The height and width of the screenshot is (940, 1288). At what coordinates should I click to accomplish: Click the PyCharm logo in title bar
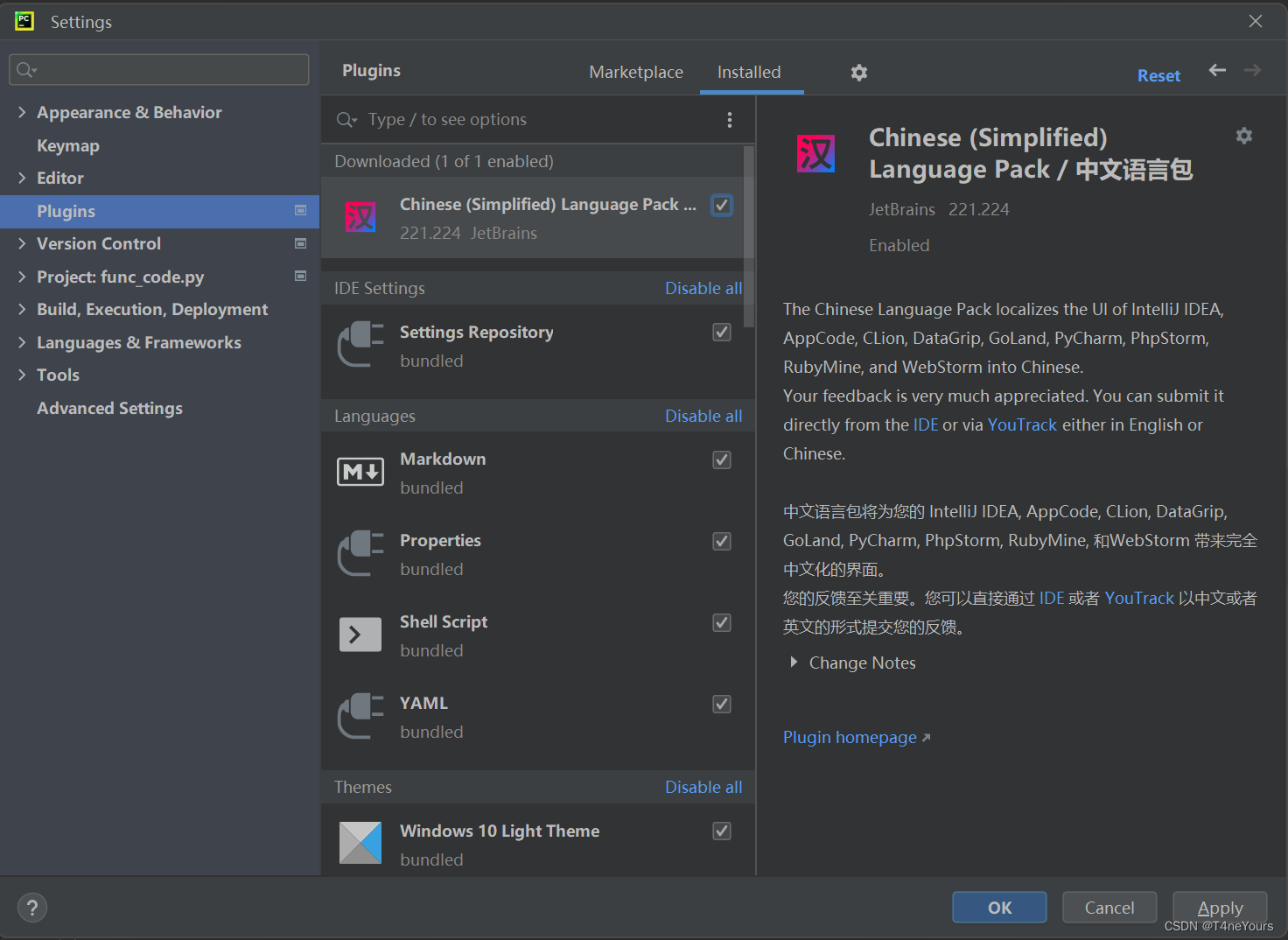24,21
